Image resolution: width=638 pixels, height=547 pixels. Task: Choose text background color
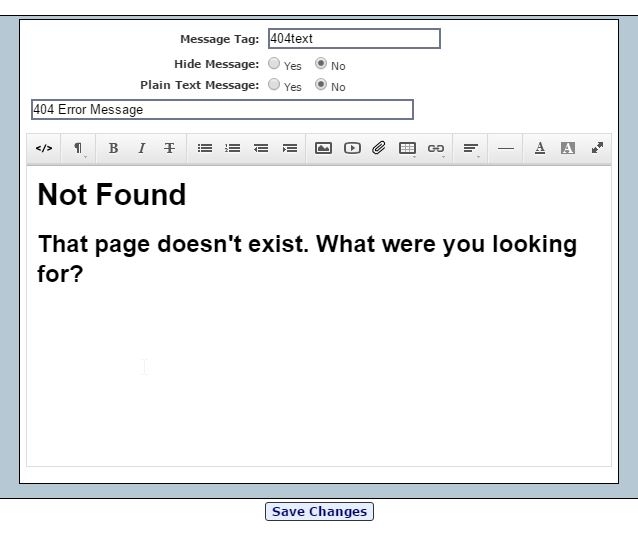coord(568,148)
